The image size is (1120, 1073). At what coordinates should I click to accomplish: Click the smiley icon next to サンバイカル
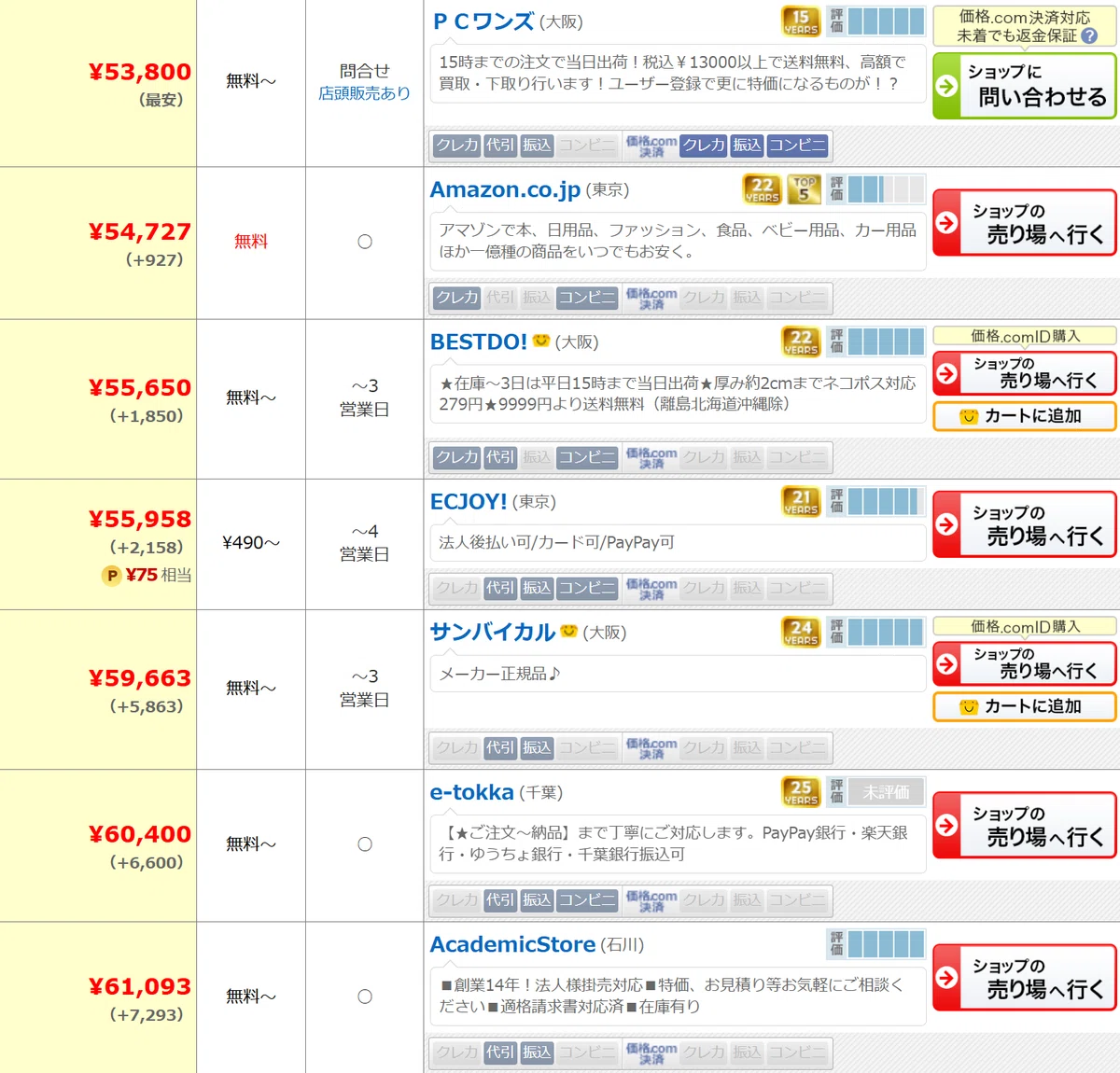pos(569,631)
